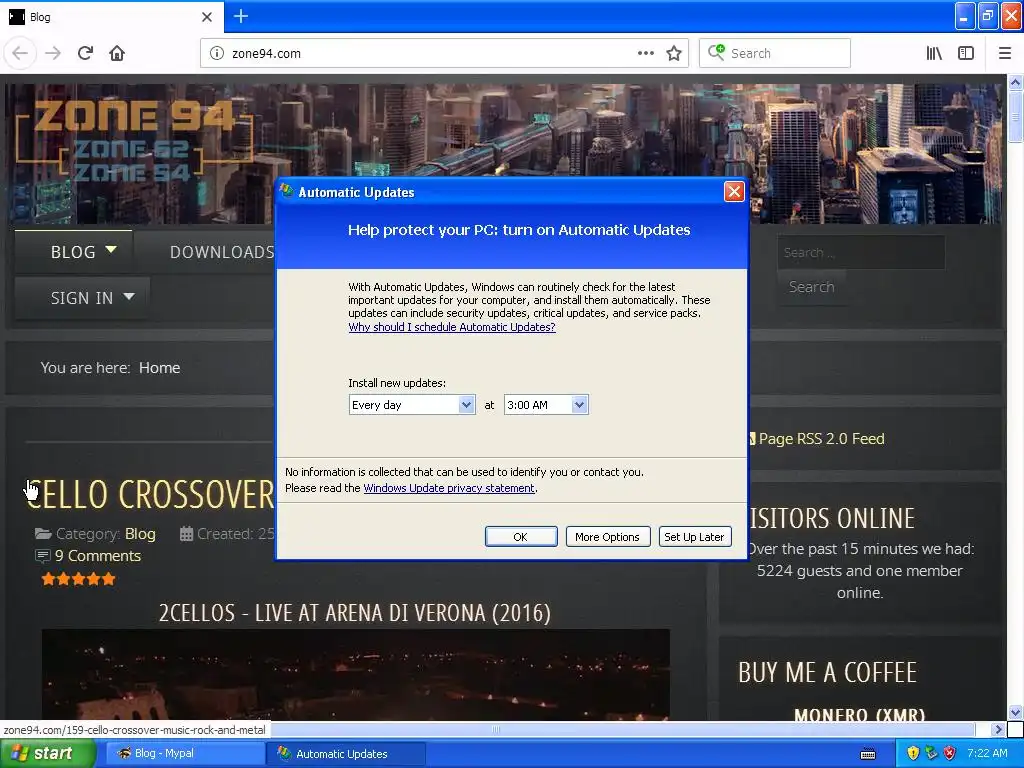
Task: Switch to Blog - Mypal taskbar item
Action: 184,754
